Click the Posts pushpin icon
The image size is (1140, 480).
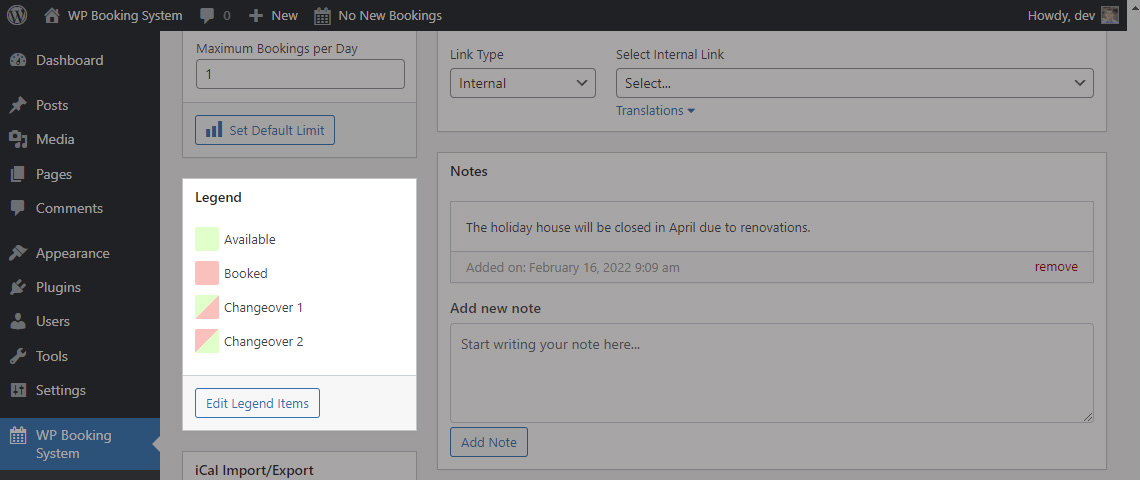point(18,105)
